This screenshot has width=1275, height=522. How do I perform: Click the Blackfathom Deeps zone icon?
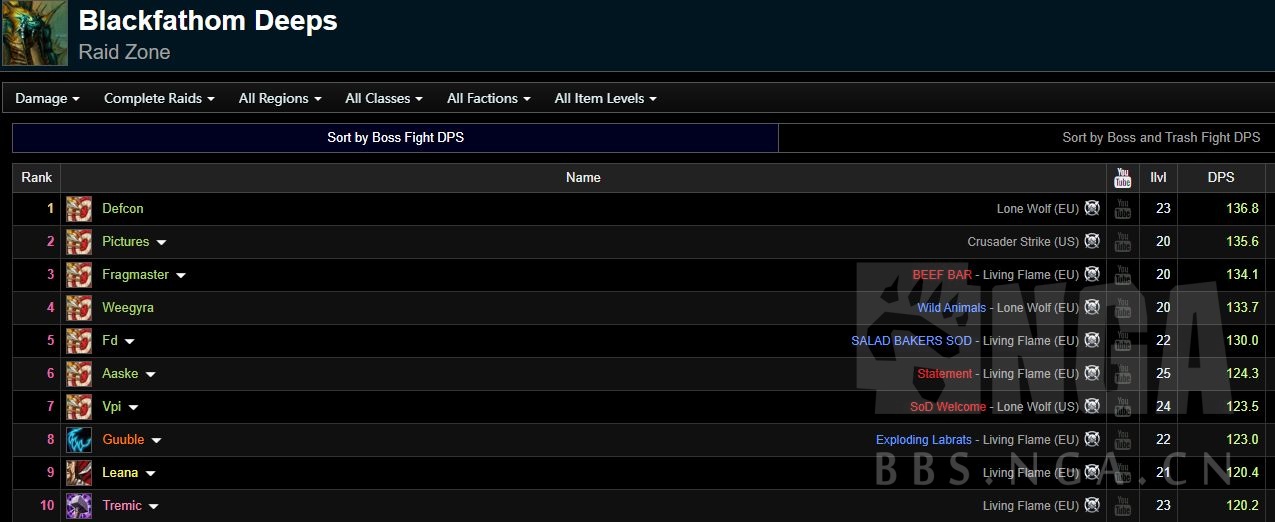(x=35, y=34)
